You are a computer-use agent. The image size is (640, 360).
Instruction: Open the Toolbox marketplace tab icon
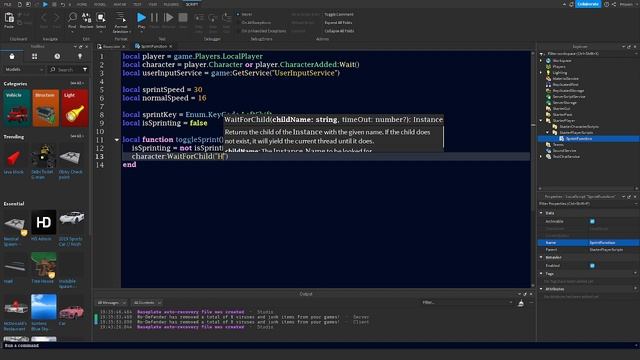tap(12, 56)
